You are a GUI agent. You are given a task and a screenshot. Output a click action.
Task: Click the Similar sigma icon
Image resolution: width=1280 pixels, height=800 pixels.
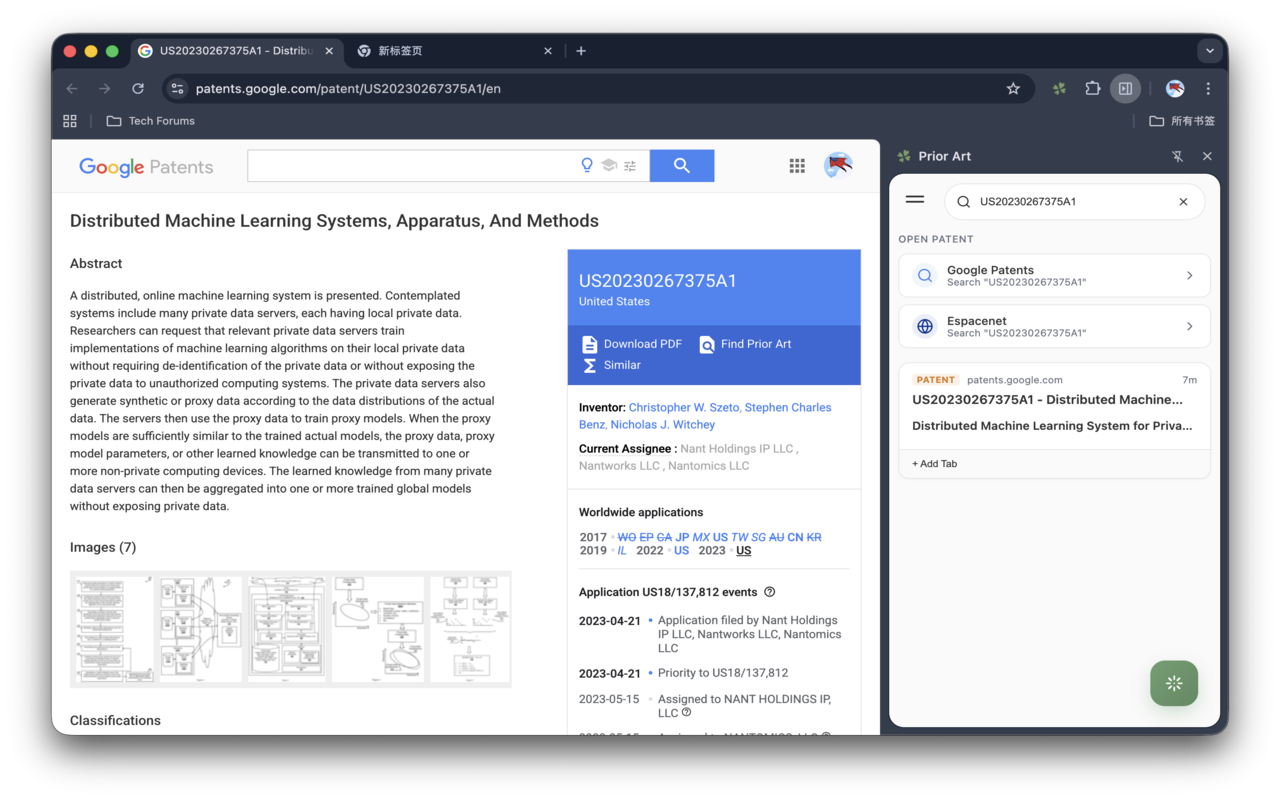tap(590, 365)
